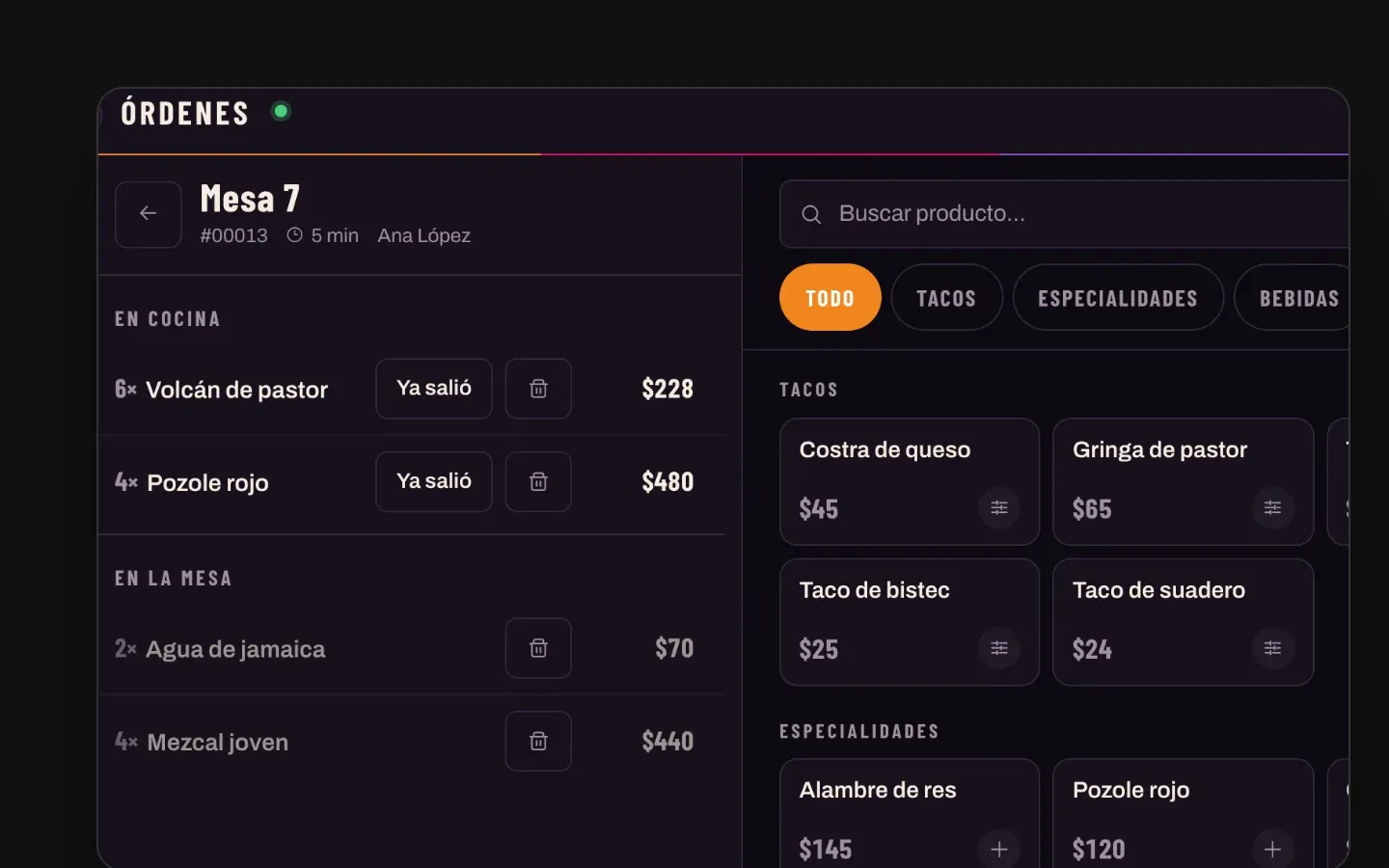Select the Costra de queso product card
The width and height of the screenshot is (1389, 868).
(x=910, y=481)
